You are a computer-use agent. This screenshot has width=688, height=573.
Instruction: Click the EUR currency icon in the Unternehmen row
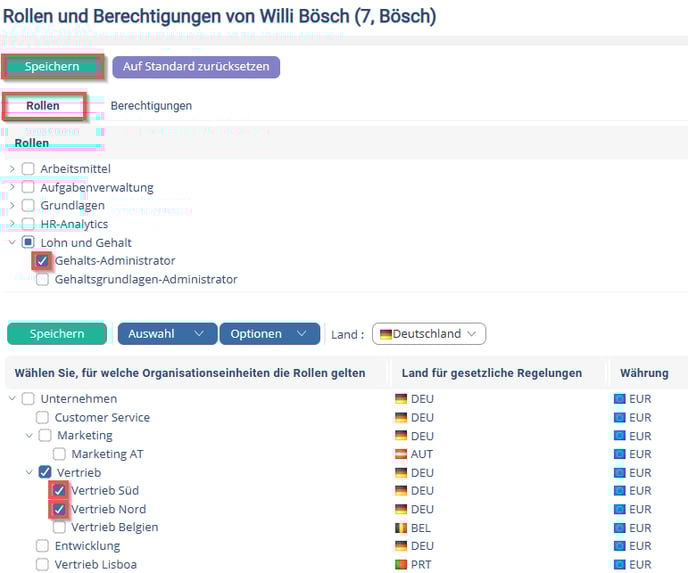coord(619,399)
